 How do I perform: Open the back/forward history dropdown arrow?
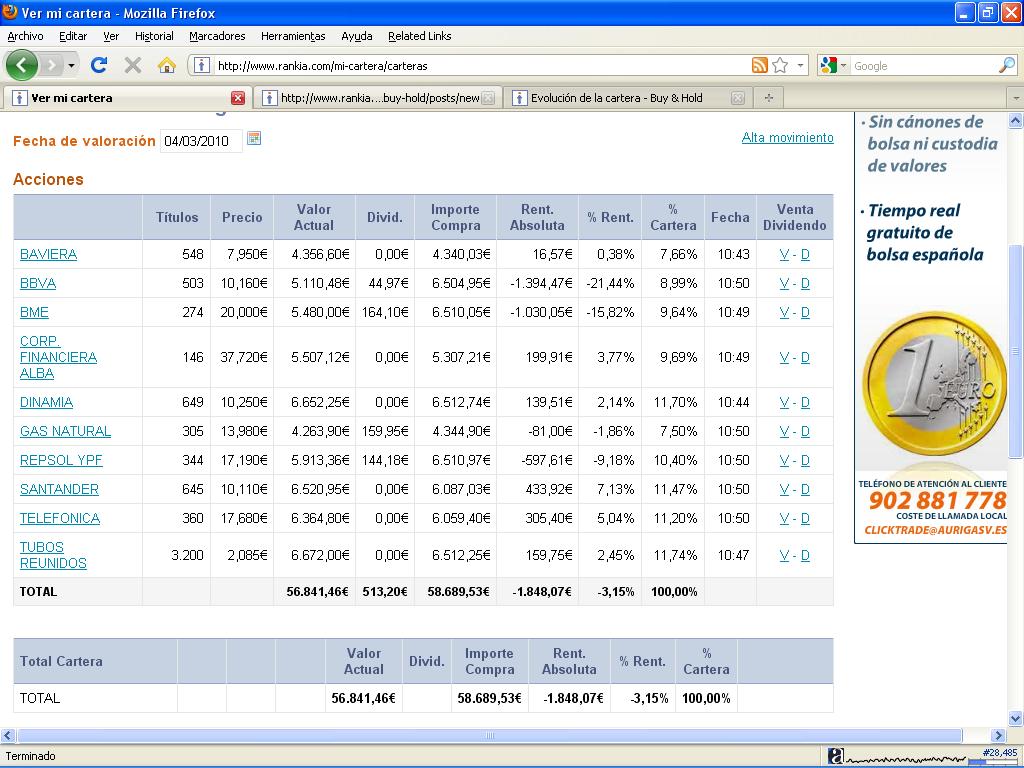[x=71, y=66]
